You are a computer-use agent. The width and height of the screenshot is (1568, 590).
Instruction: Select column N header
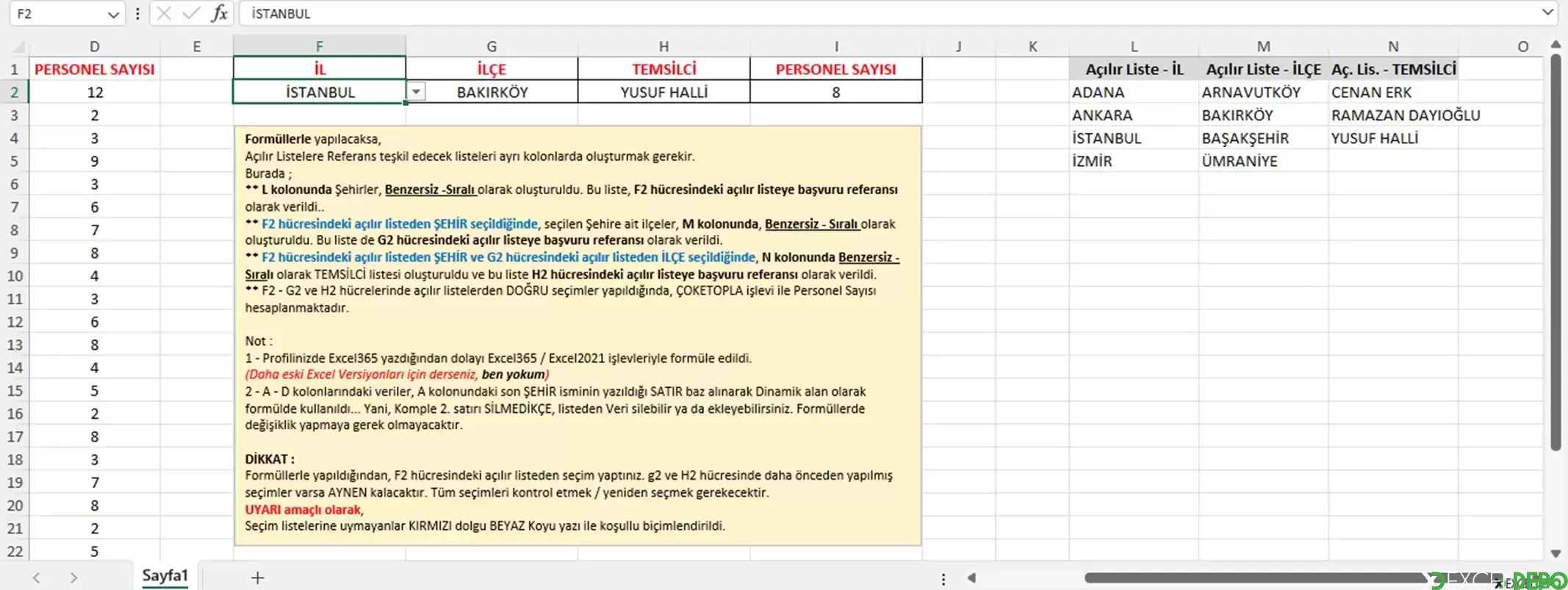pos(1393,46)
